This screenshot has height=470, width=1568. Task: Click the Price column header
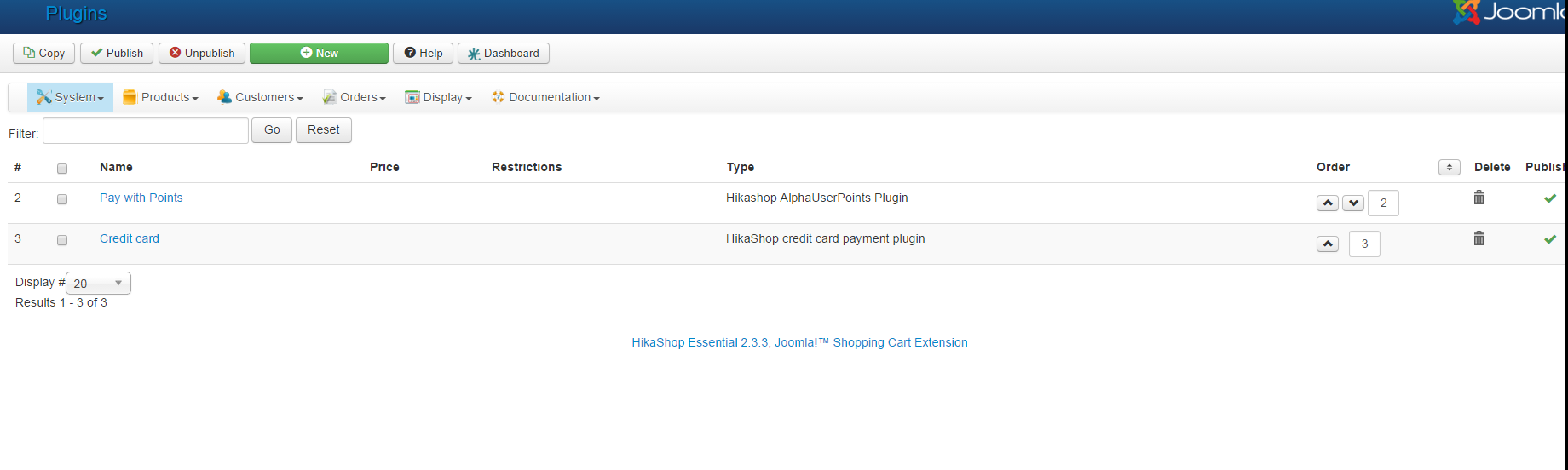tap(384, 167)
